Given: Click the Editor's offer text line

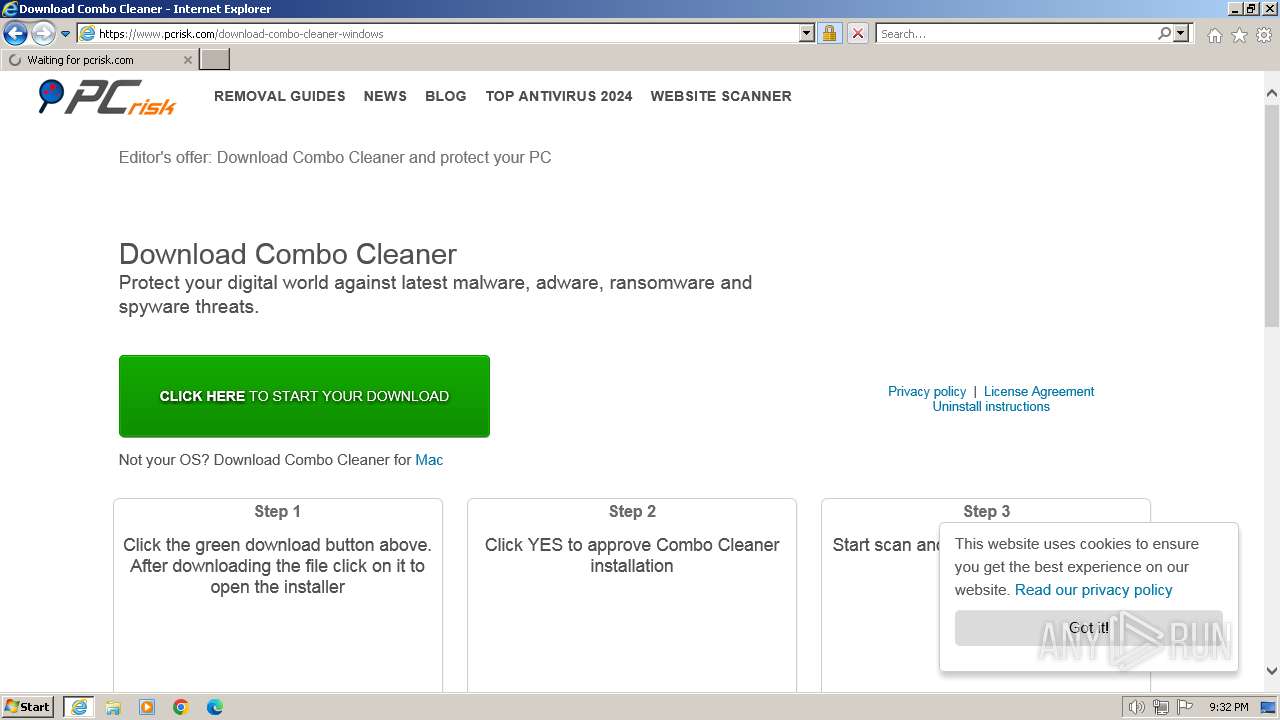Looking at the screenshot, I should (335, 157).
